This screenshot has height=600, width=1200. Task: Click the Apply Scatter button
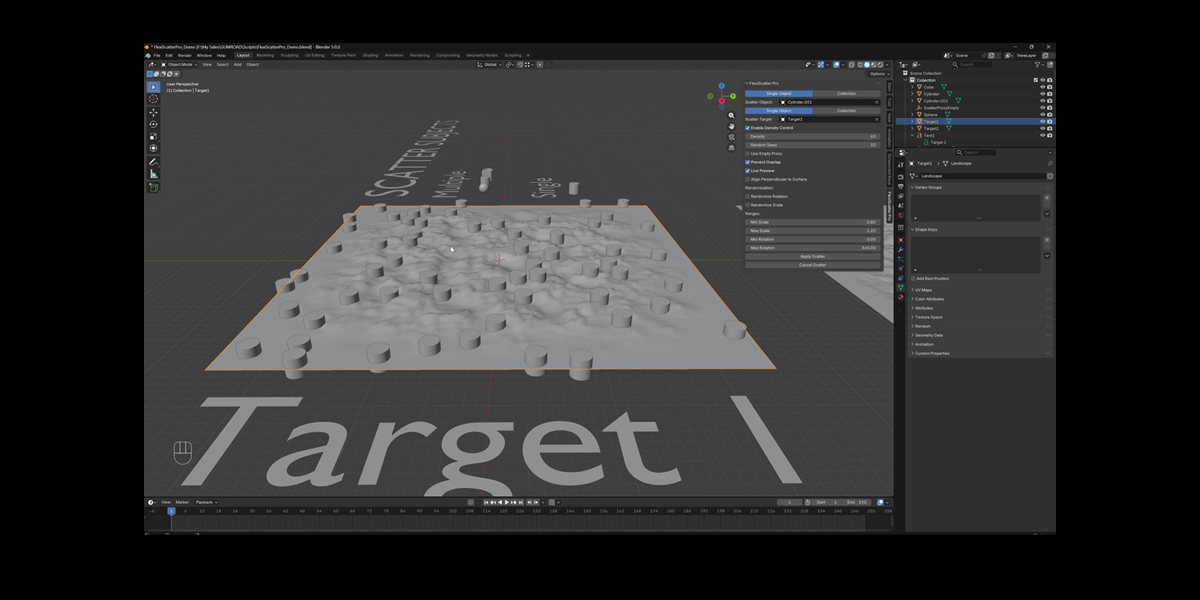point(812,256)
